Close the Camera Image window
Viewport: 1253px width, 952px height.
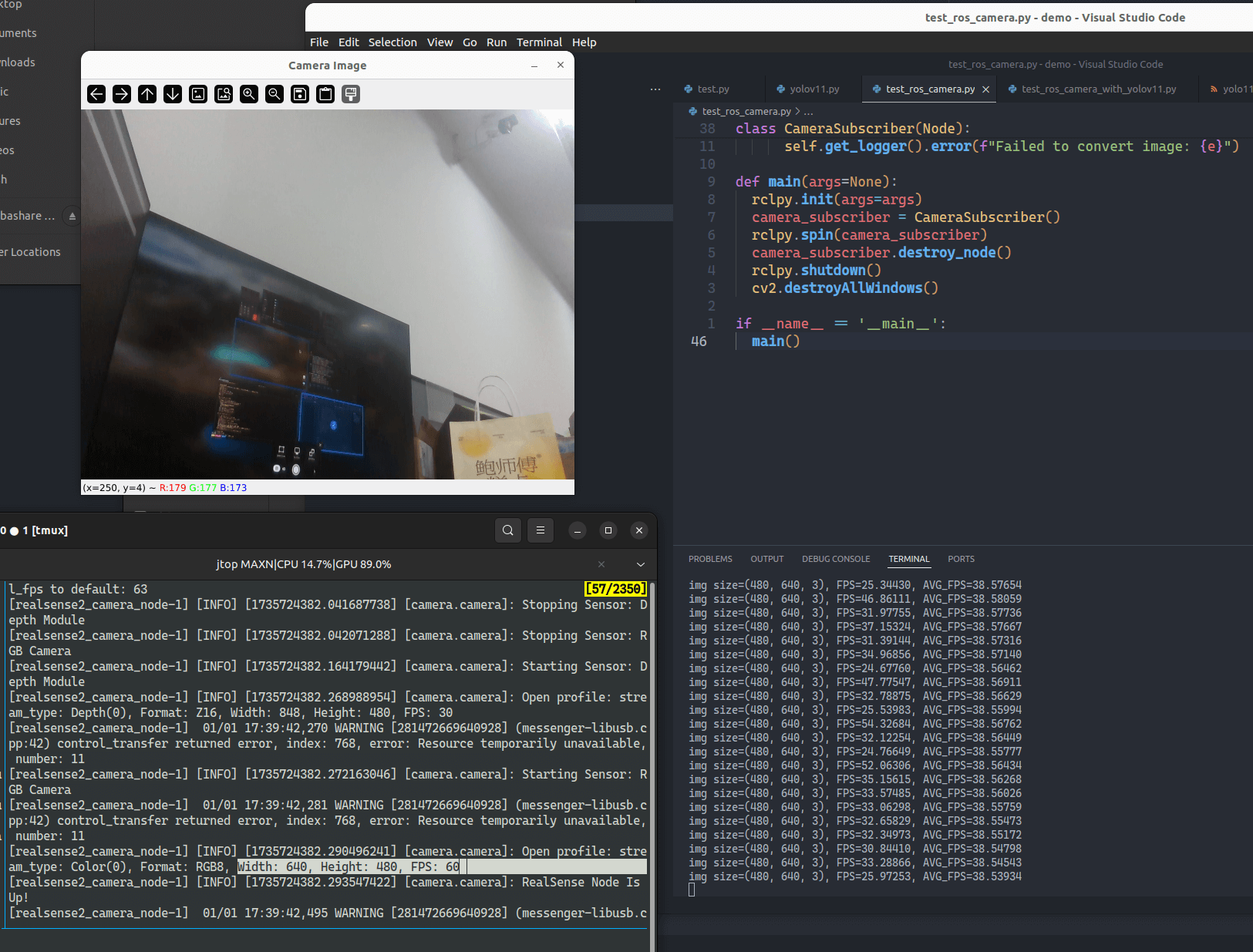(x=561, y=65)
